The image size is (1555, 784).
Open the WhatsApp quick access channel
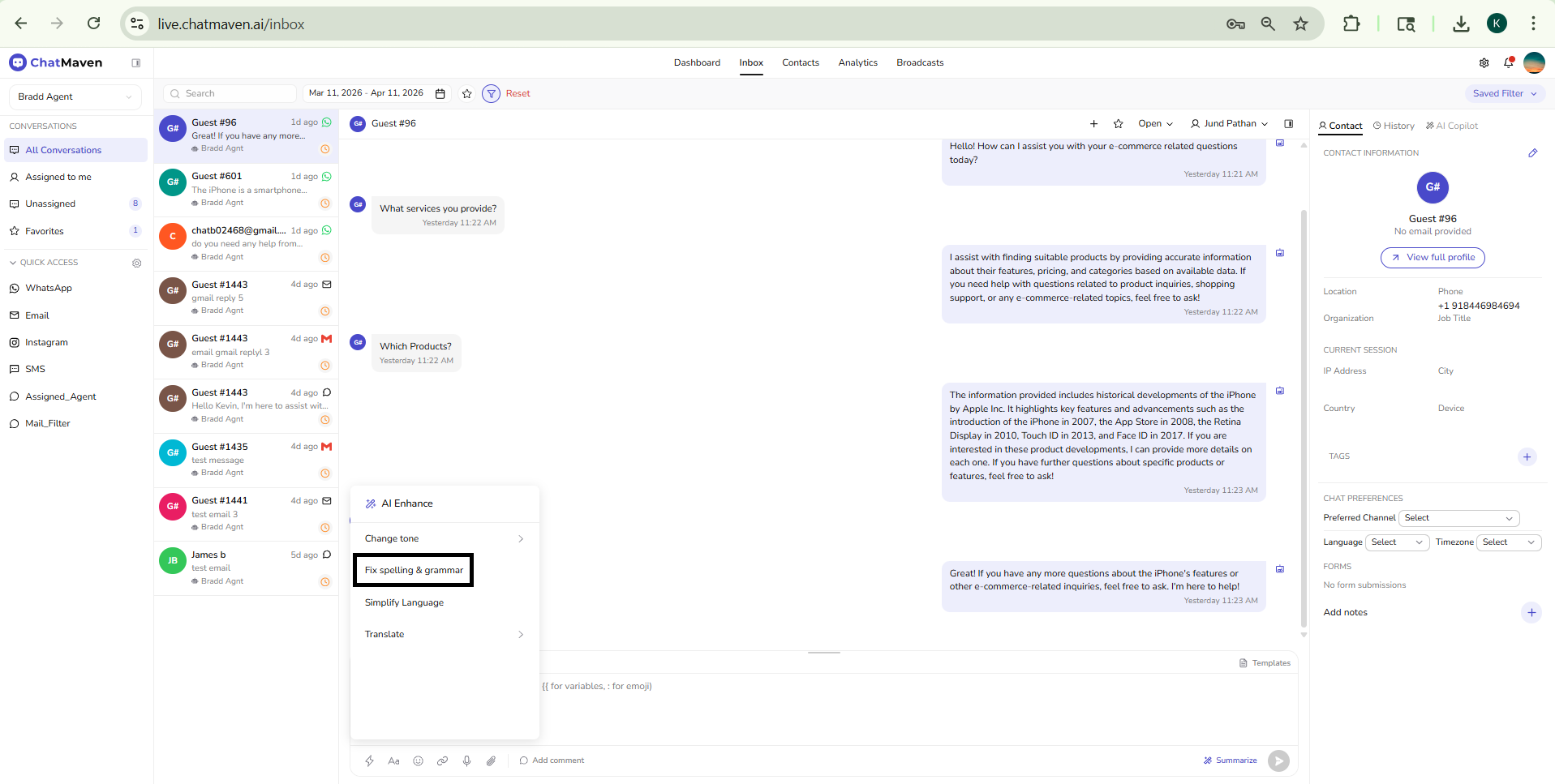(47, 288)
